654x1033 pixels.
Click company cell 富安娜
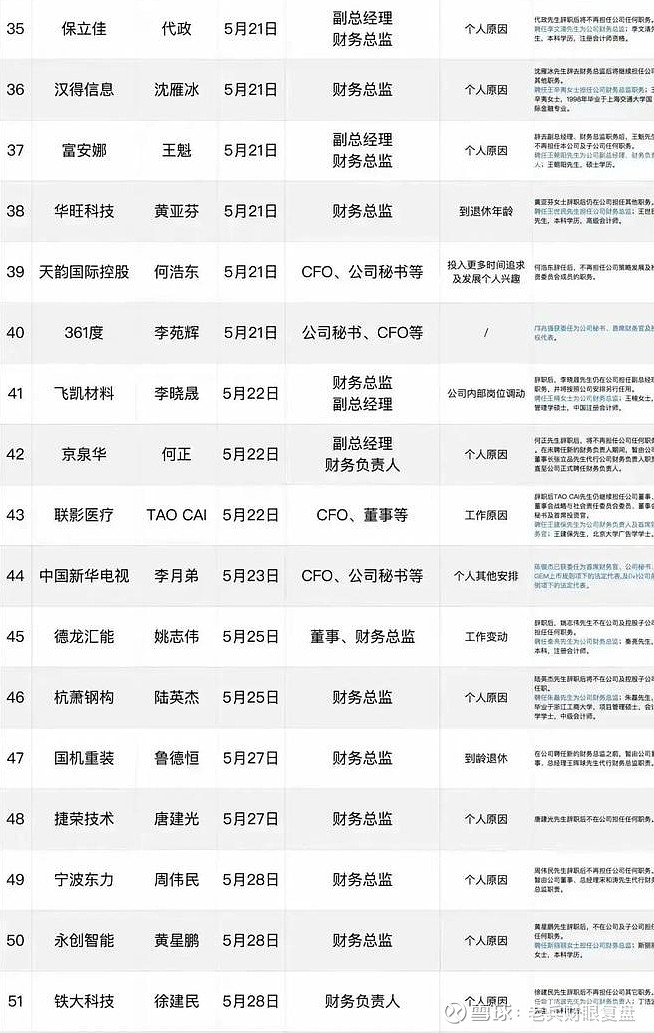tap(84, 150)
